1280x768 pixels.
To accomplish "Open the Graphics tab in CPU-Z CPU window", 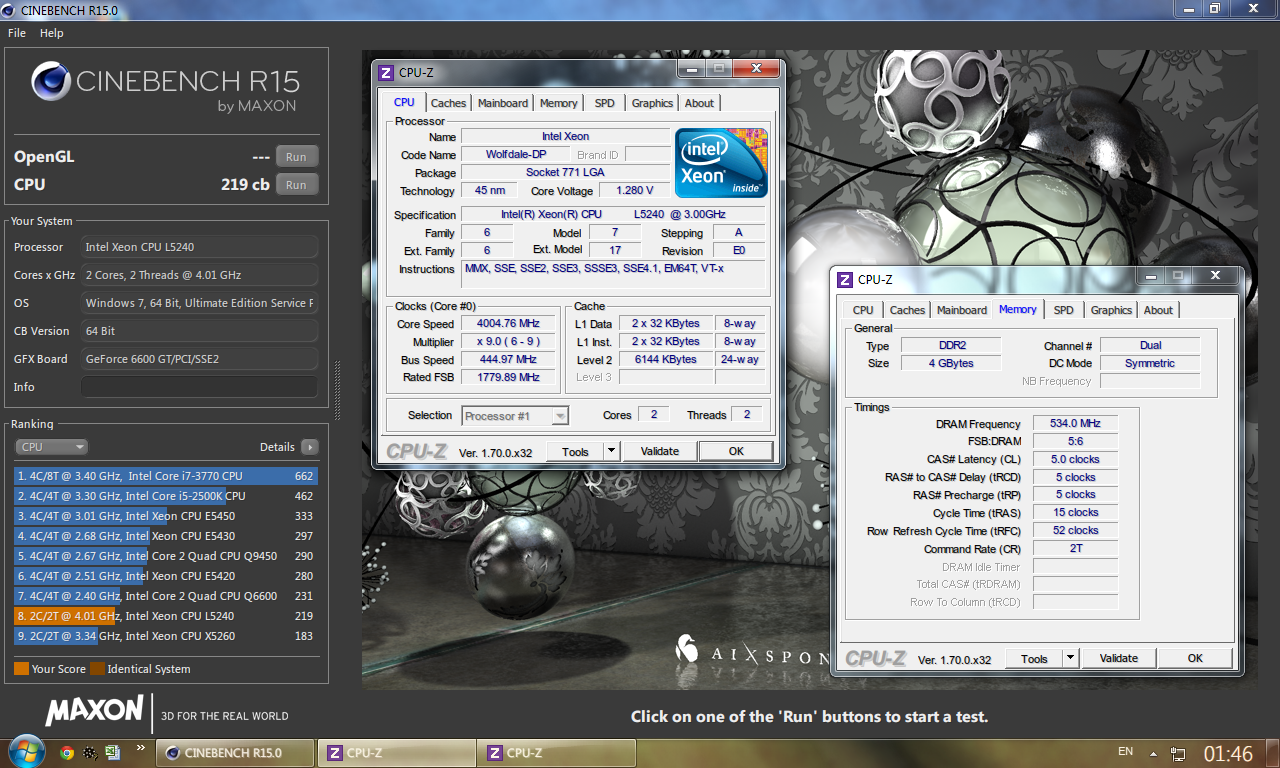I will coord(652,103).
